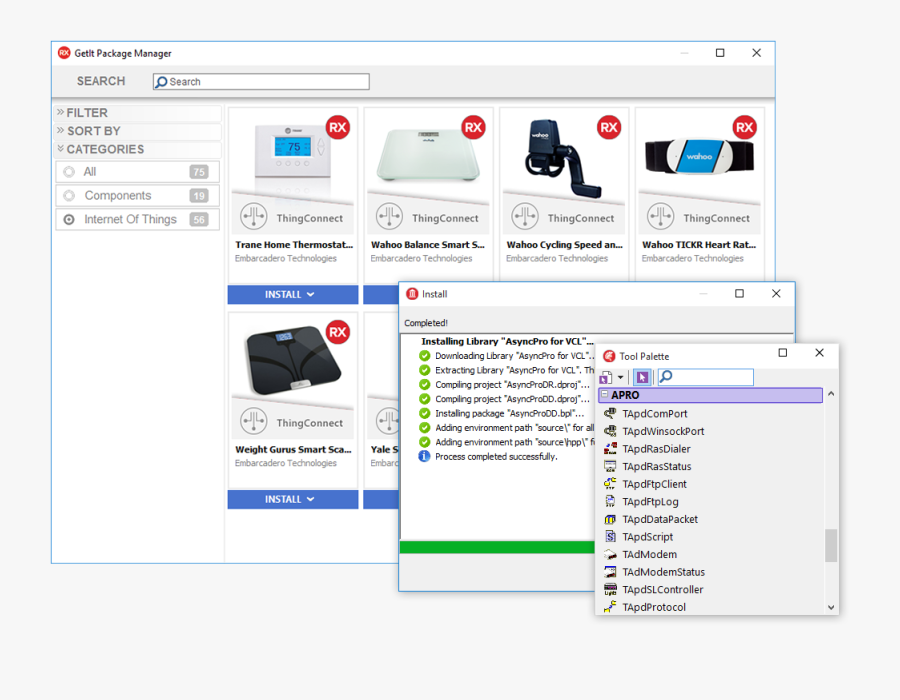This screenshot has height=700, width=900.
Task: Click the Weight Gurus Smart Scale title
Action: pos(293,449)
